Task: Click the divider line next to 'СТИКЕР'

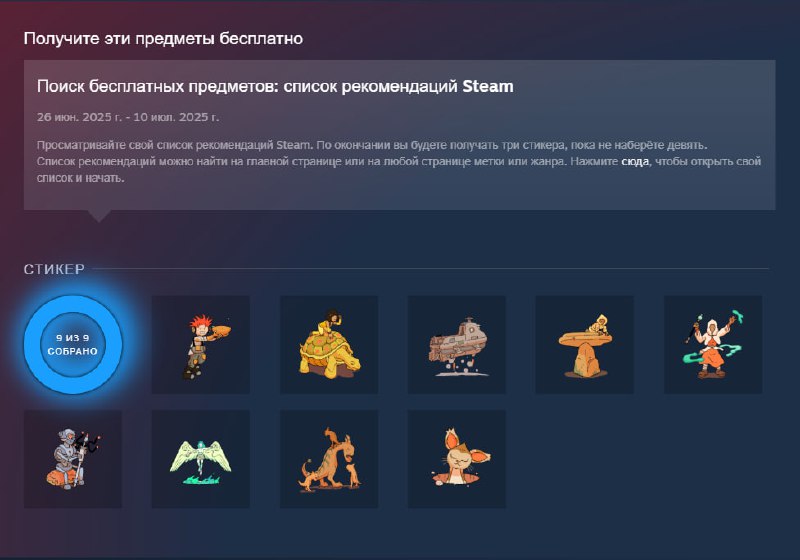Action: click(x=431, y=268)
